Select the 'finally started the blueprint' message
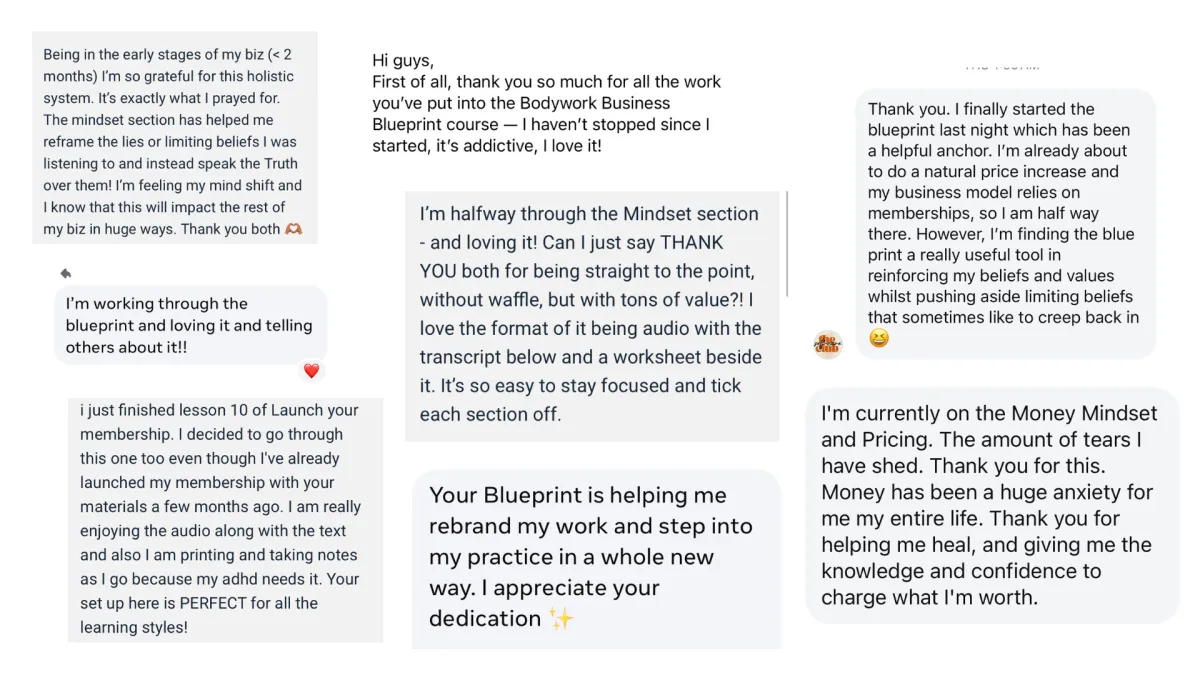This screenshot has height=675, width=1200. pyautogui.click(x=1006, y=224)
